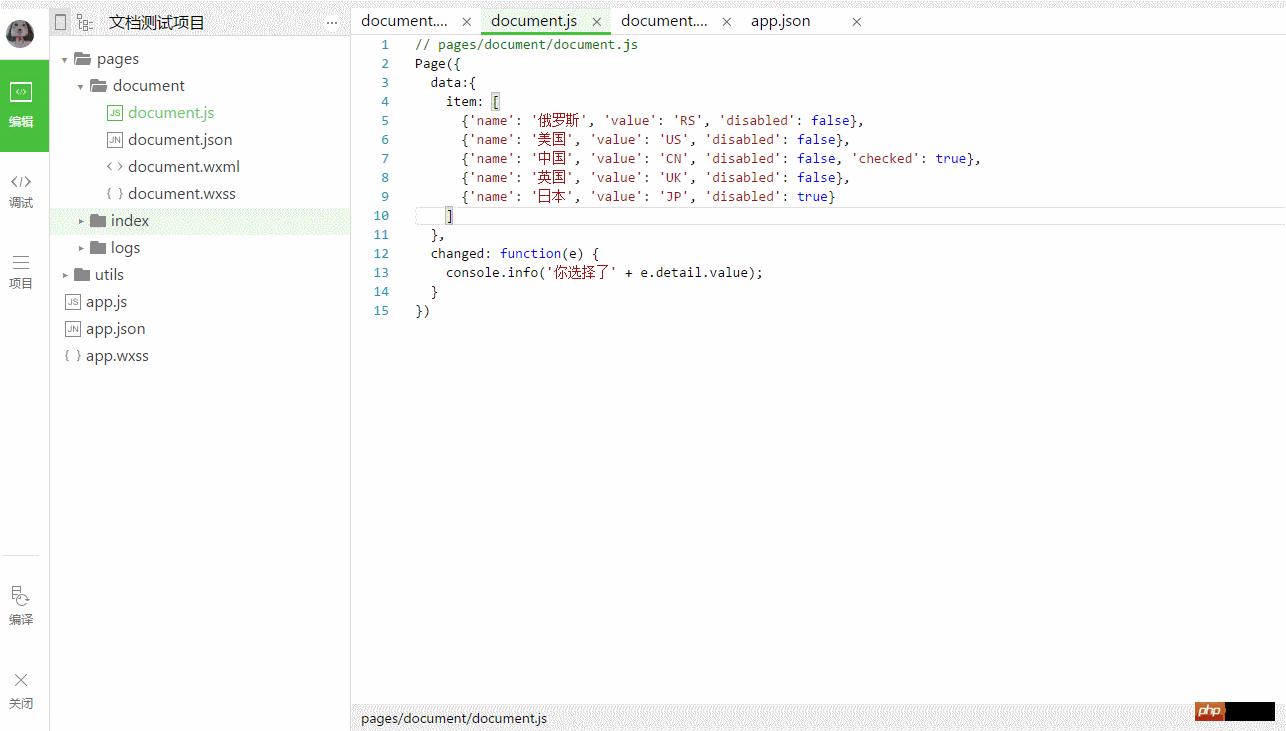1286x731 pixels.
Task: Expand the utils folder
Action: tap(66, 275)
